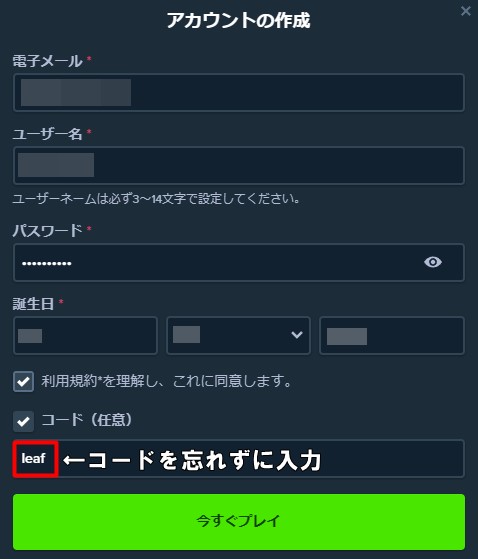Open the 利用規約 terms text link
Viewport: 478px width, 559px height.
[x=70, y=381]
